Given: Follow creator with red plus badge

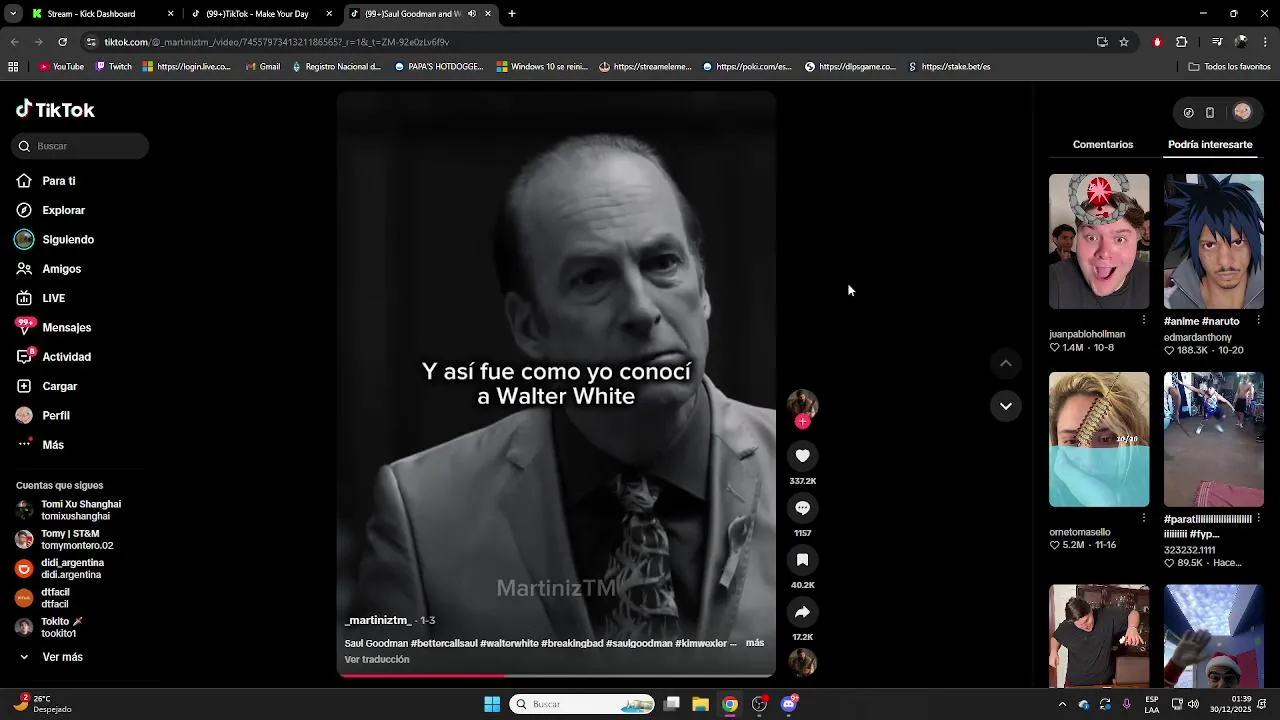Looking at the screenshot, I should [x=802, y=422].
